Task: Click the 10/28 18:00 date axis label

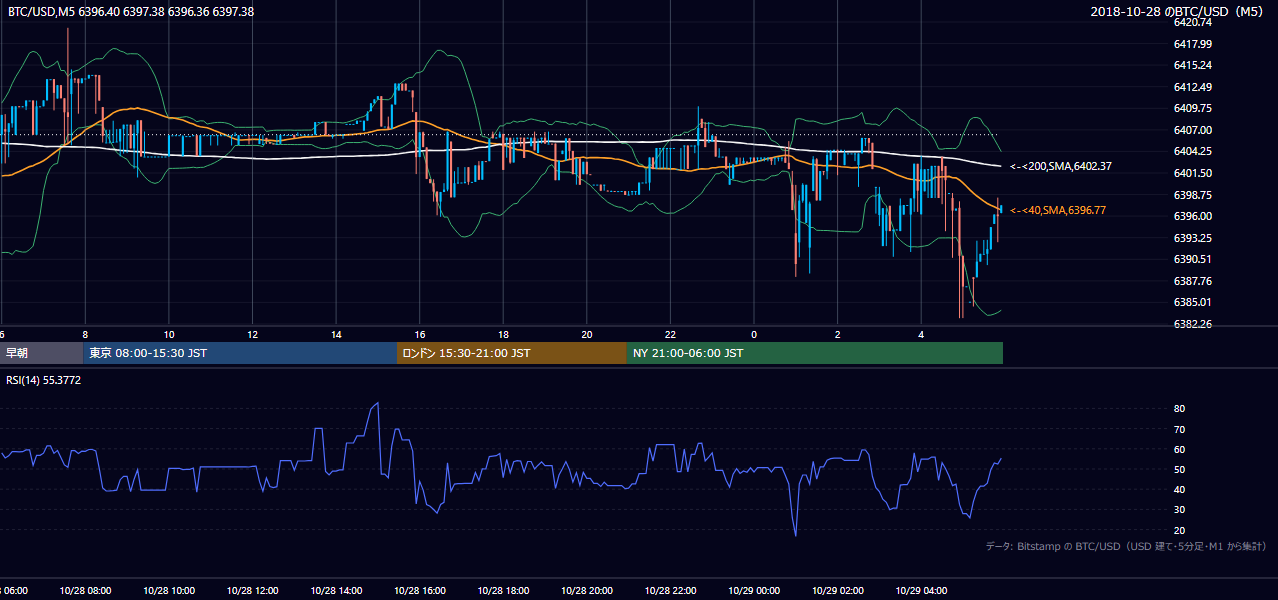Action: click(504, 591)
